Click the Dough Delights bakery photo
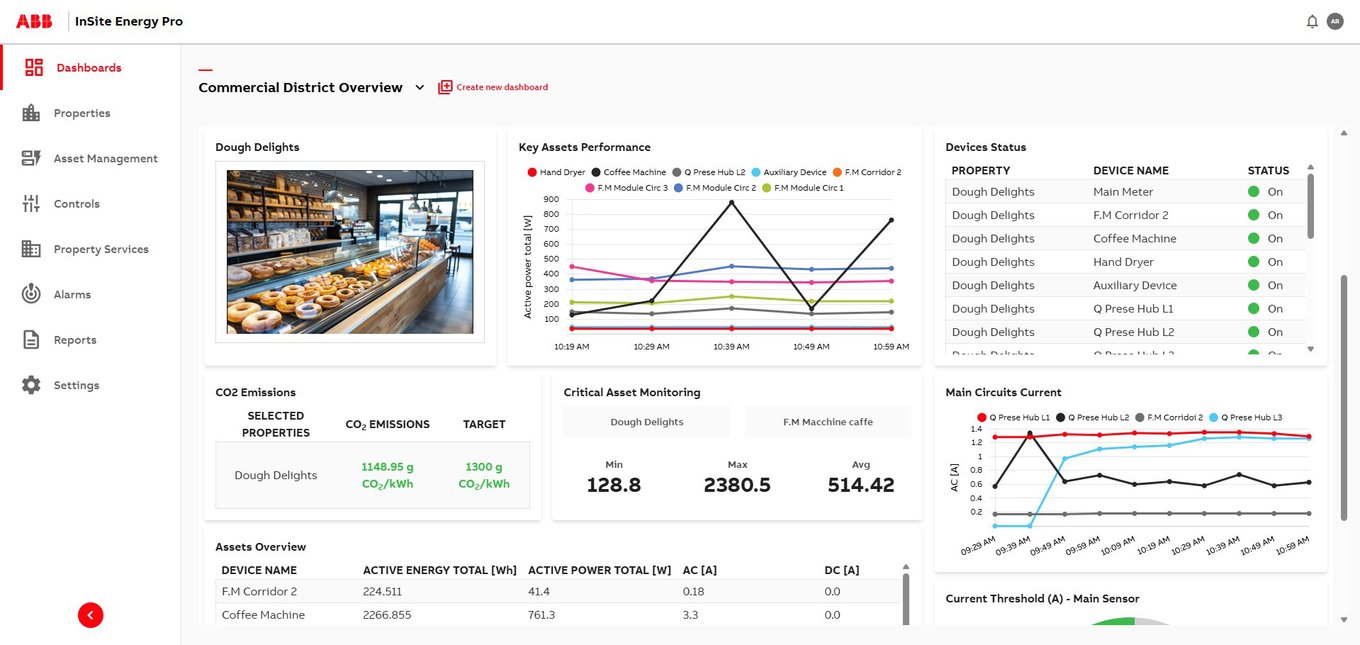The width and height of the screenshot is (1360, 645). (x=350, y=252)
